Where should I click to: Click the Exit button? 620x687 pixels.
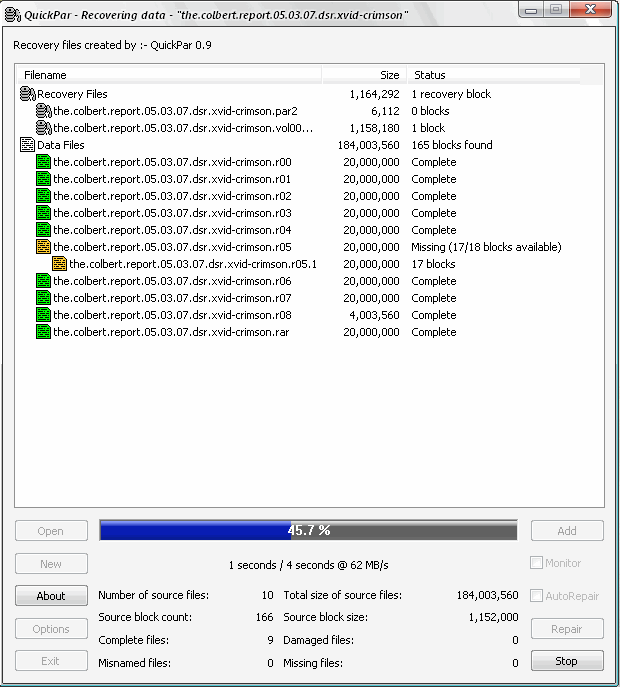(x=51, y=661)
